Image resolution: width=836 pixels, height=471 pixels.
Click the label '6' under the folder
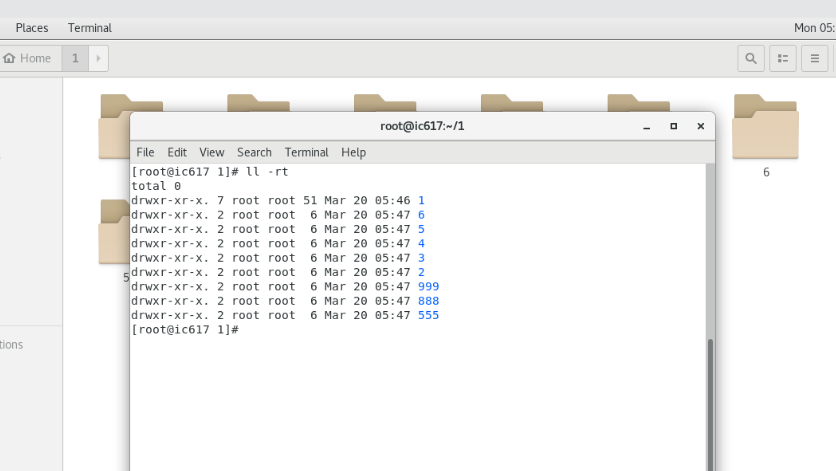pyautogui.click(x=766, y=172)
